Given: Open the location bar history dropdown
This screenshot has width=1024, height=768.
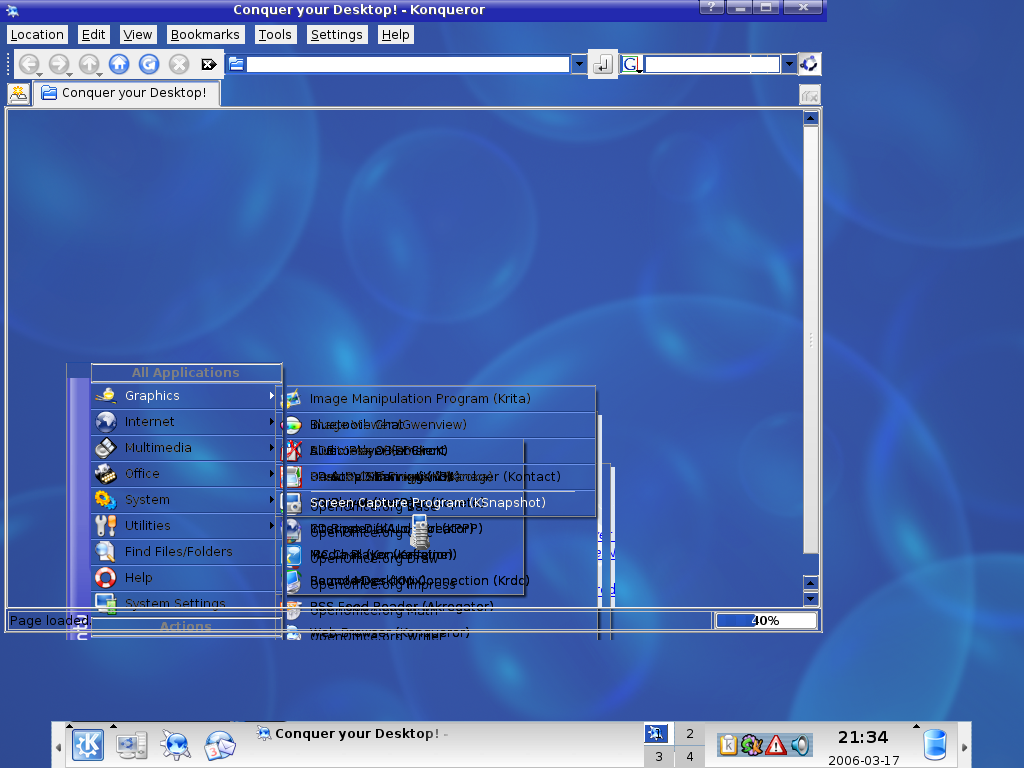Looking at the screenshot, I should (x=579, y=64).
